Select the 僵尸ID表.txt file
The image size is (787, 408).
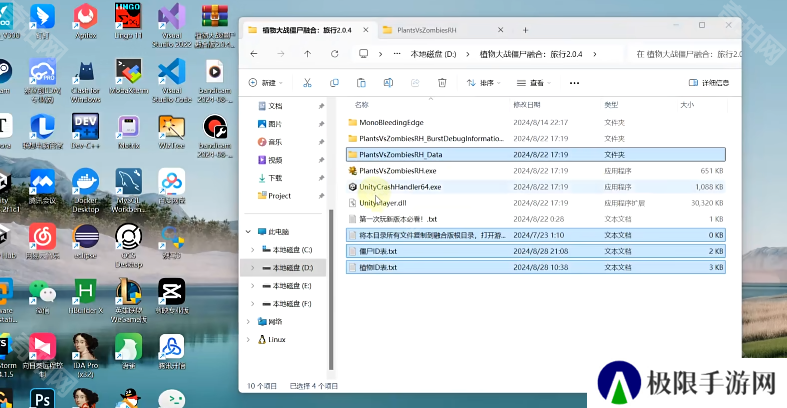(x=536, y=251)
